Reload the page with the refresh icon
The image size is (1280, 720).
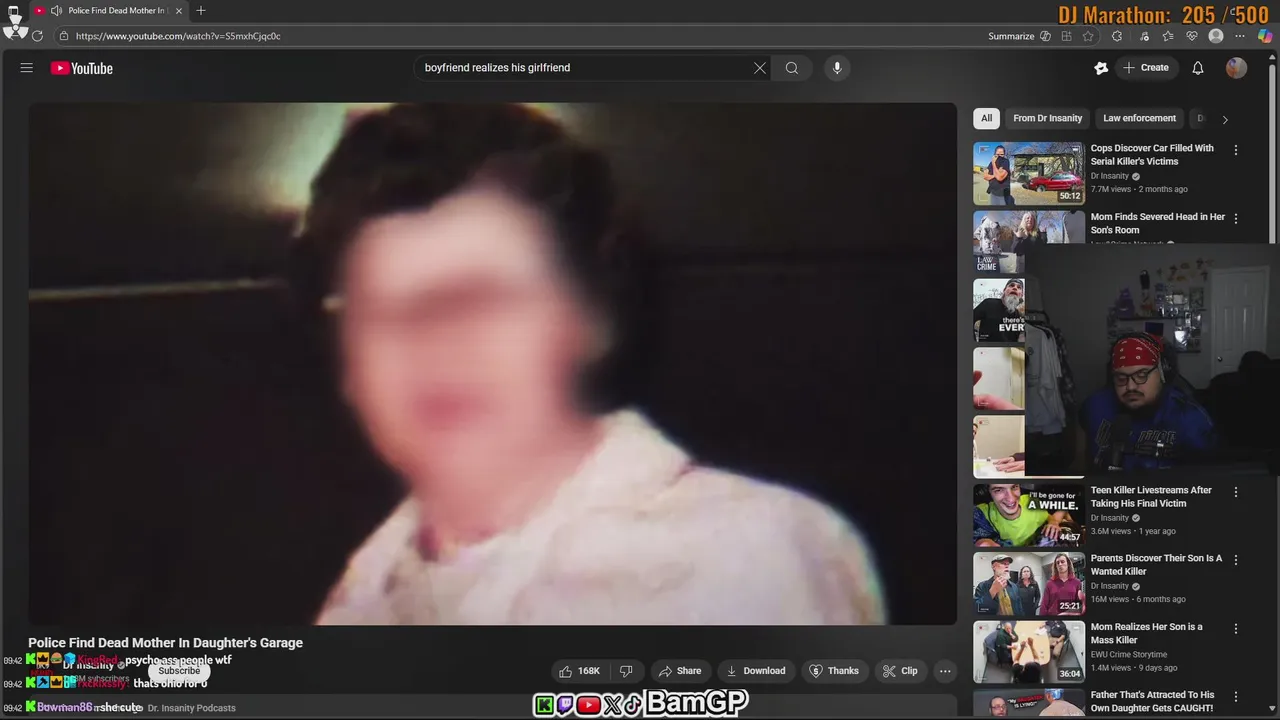37,36
